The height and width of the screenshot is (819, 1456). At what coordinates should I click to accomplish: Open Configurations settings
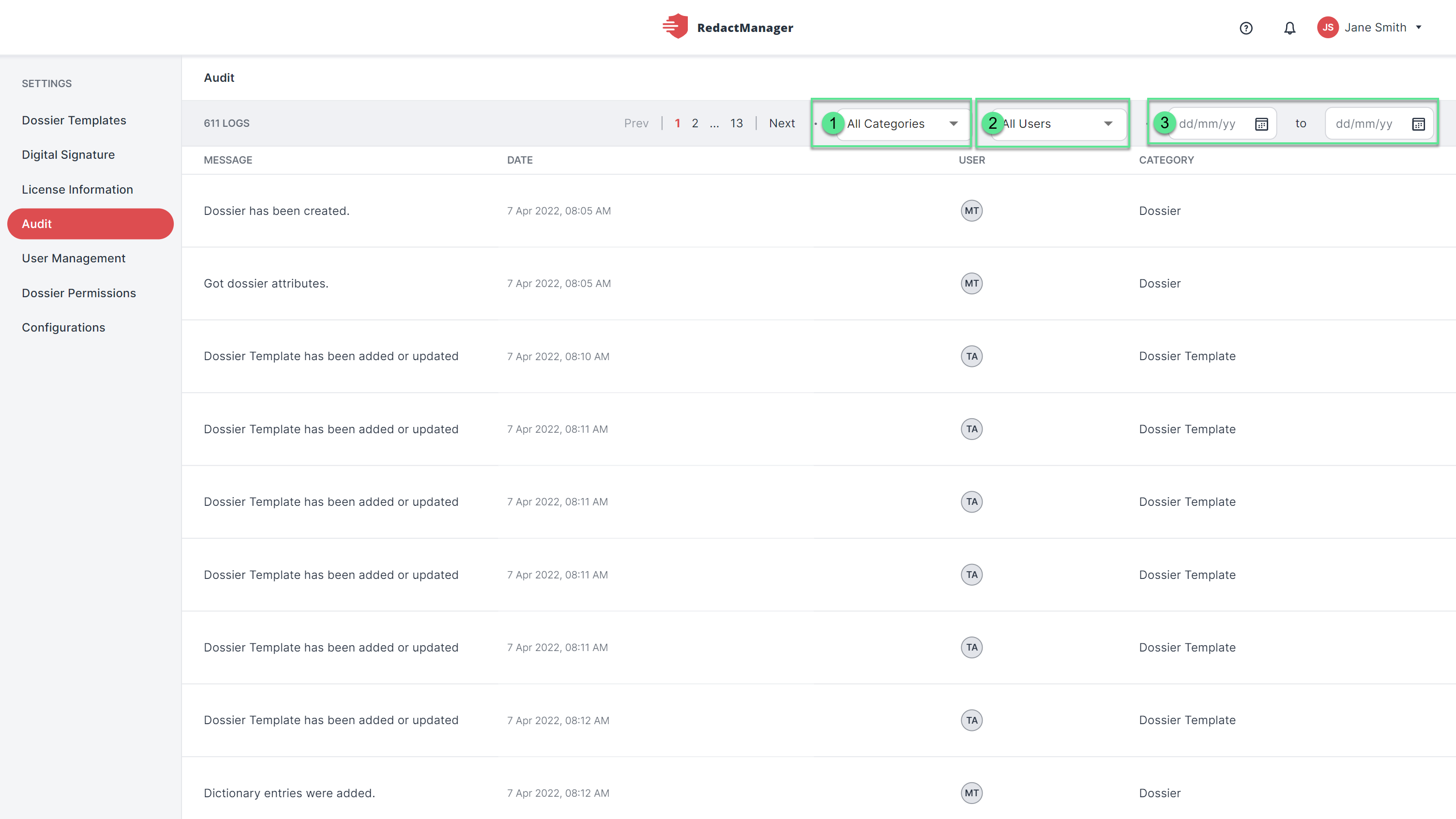click(63, 328)
